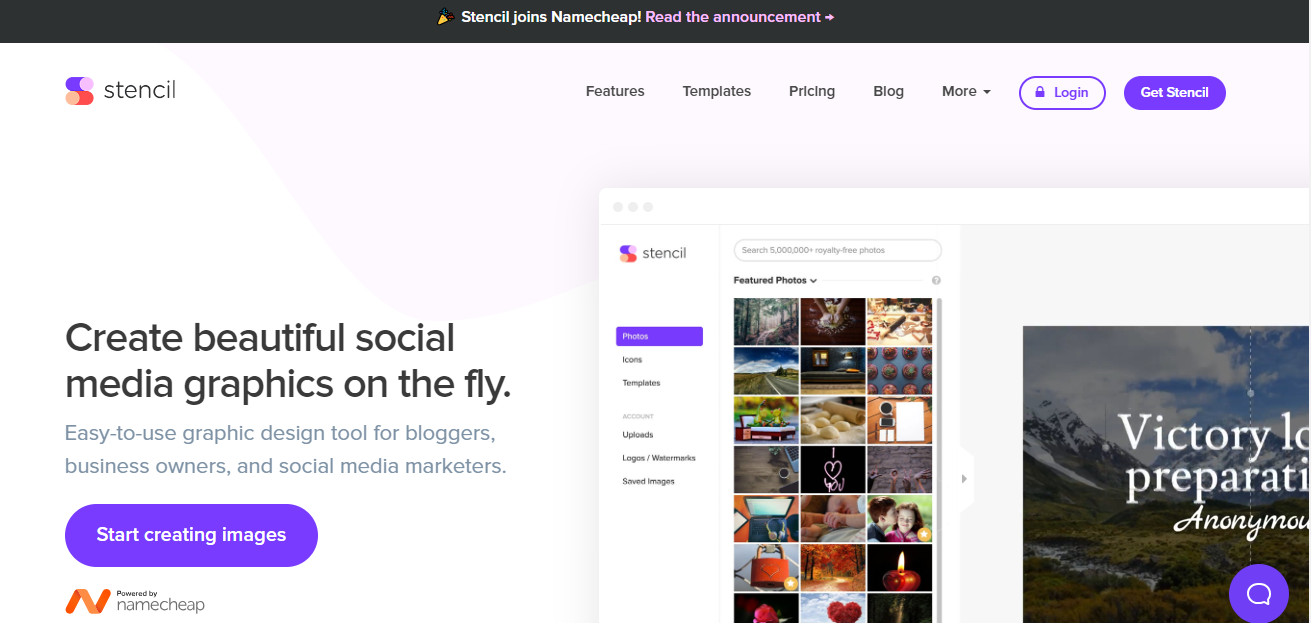Visit the Blog link

888,91
